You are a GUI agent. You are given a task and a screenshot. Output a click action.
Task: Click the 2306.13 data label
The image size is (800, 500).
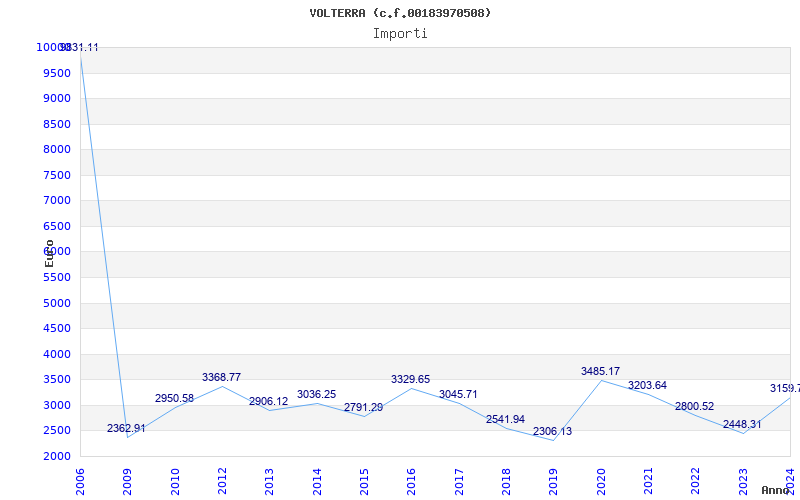click(553, 432)
